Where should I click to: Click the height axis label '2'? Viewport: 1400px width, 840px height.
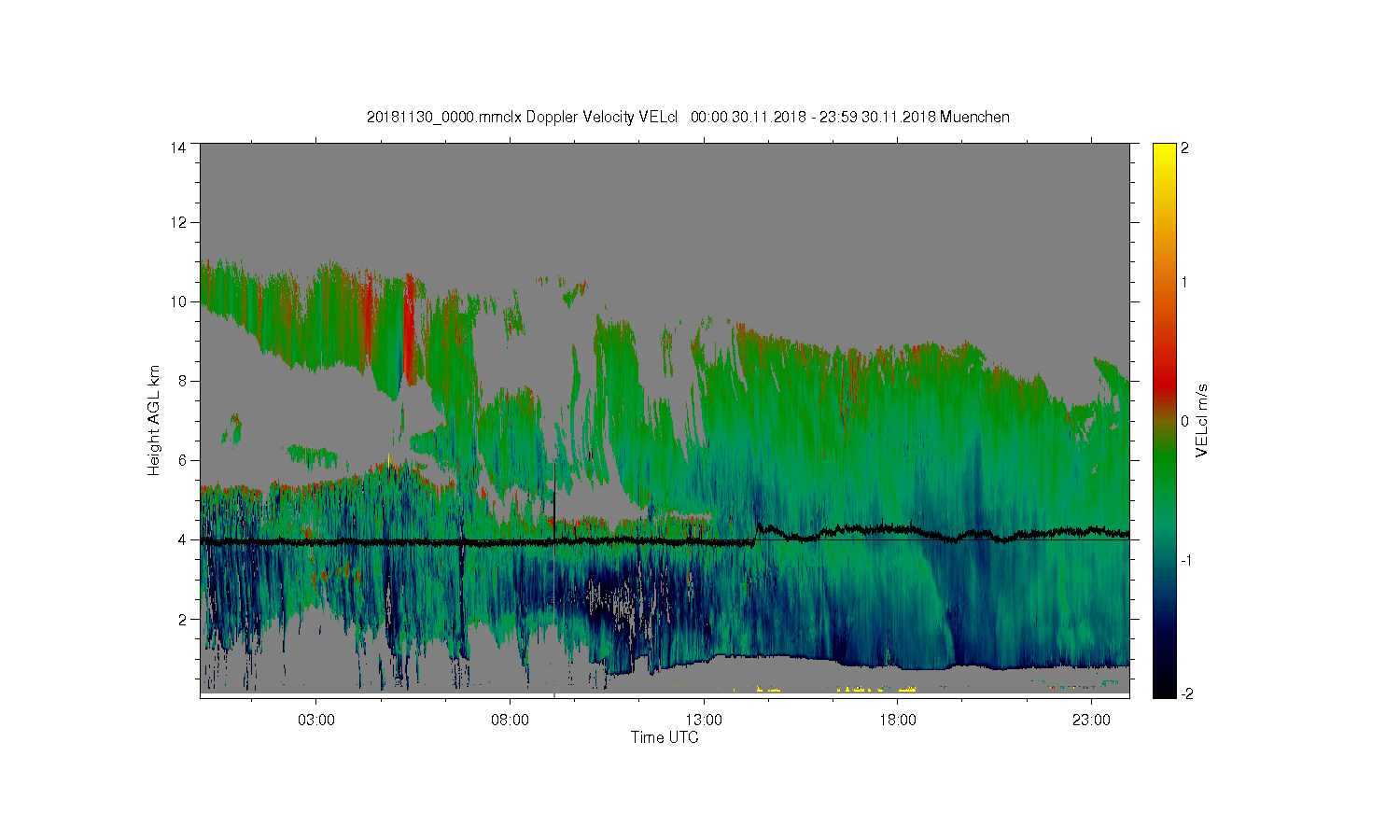182,619
